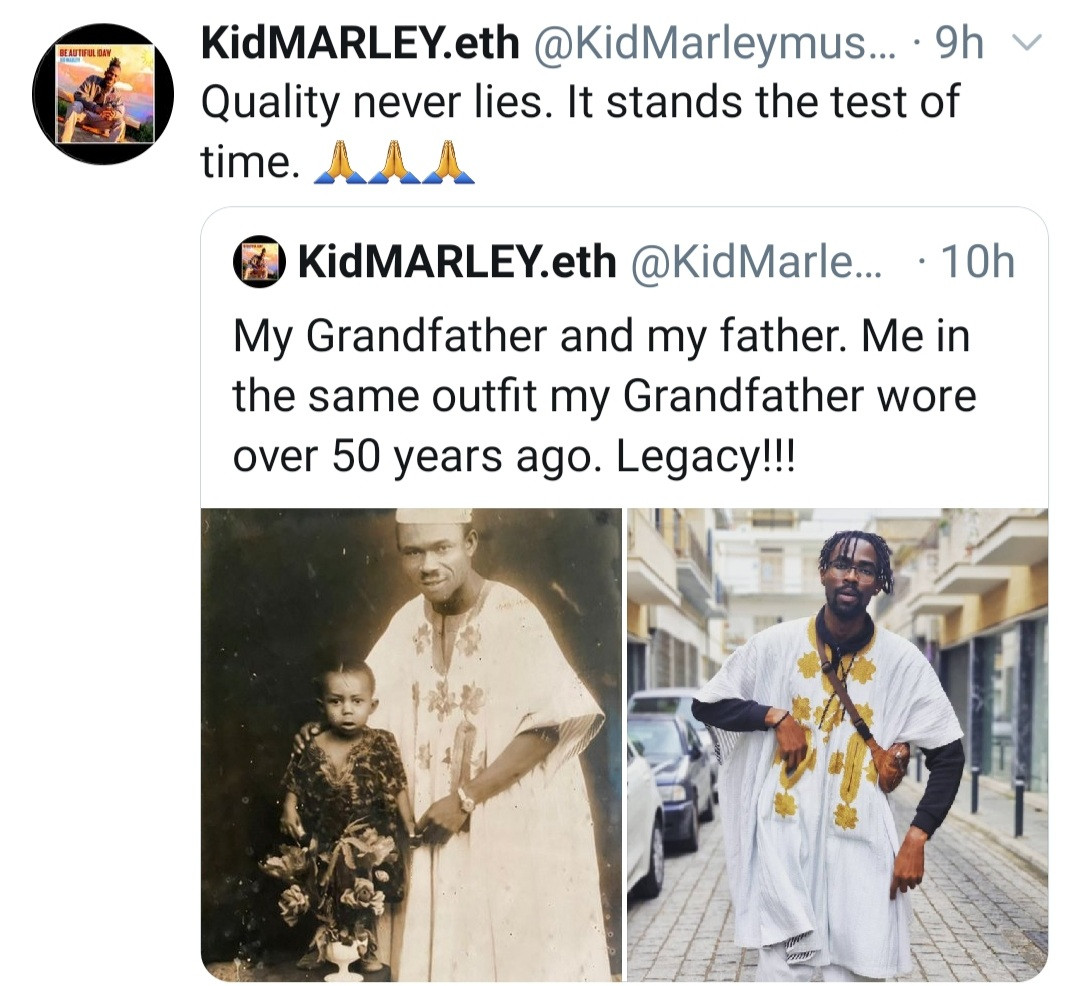Open the top KidMARLEY.eth display name
The image size is (1080, 986).
tap(361, 44)
